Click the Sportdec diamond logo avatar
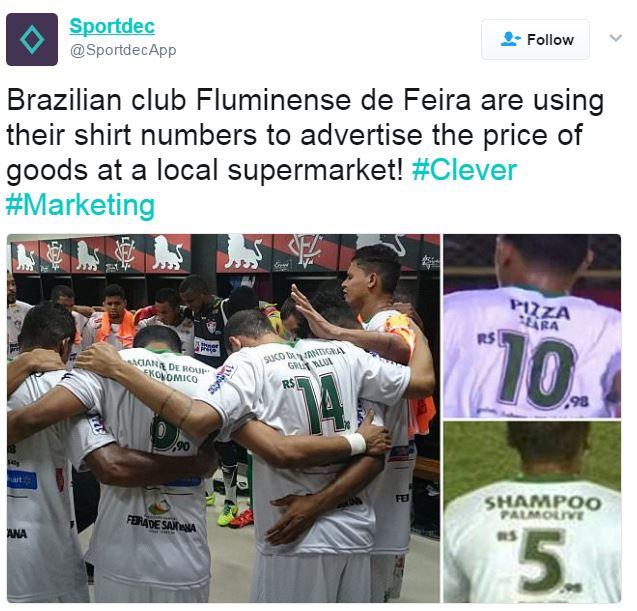This screenshot has height=611, width=637. (x=32, y=39)
